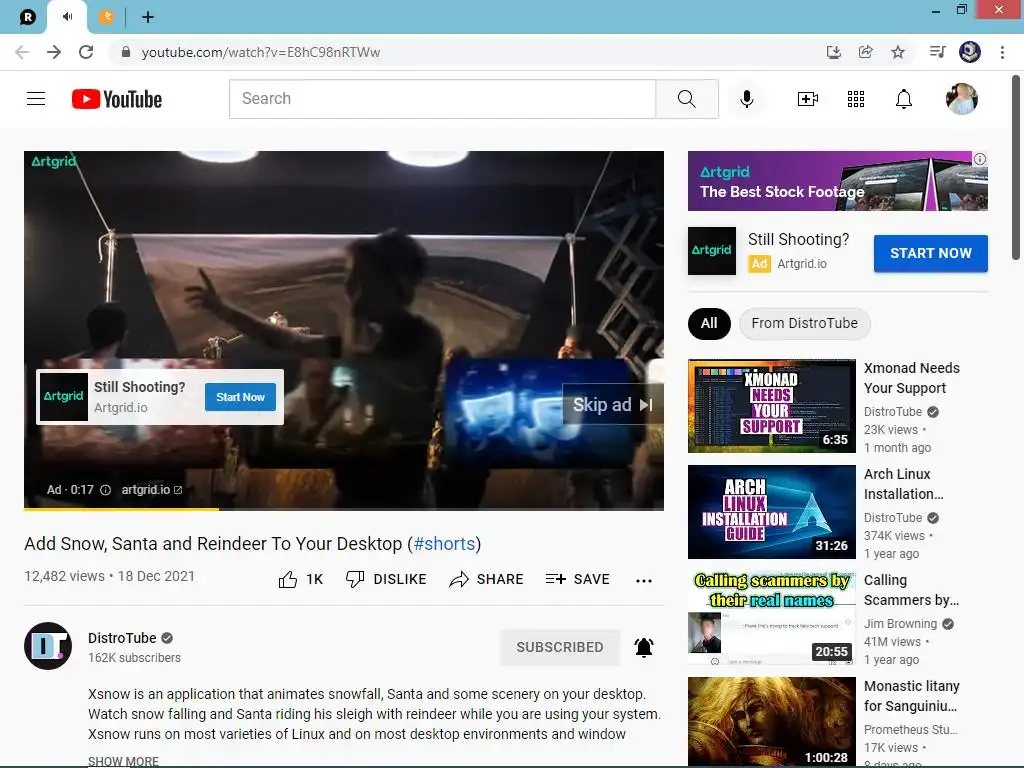
Task: Open the sidebar ad info icon
Action: (x=980, y=159)
